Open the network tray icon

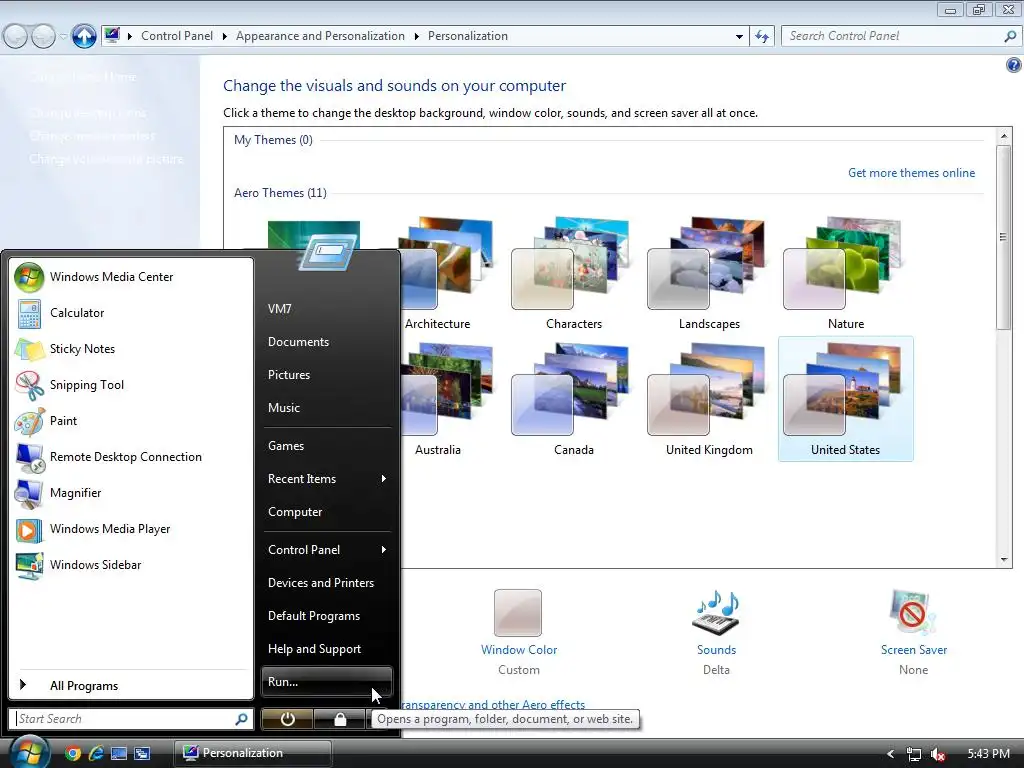914,754
